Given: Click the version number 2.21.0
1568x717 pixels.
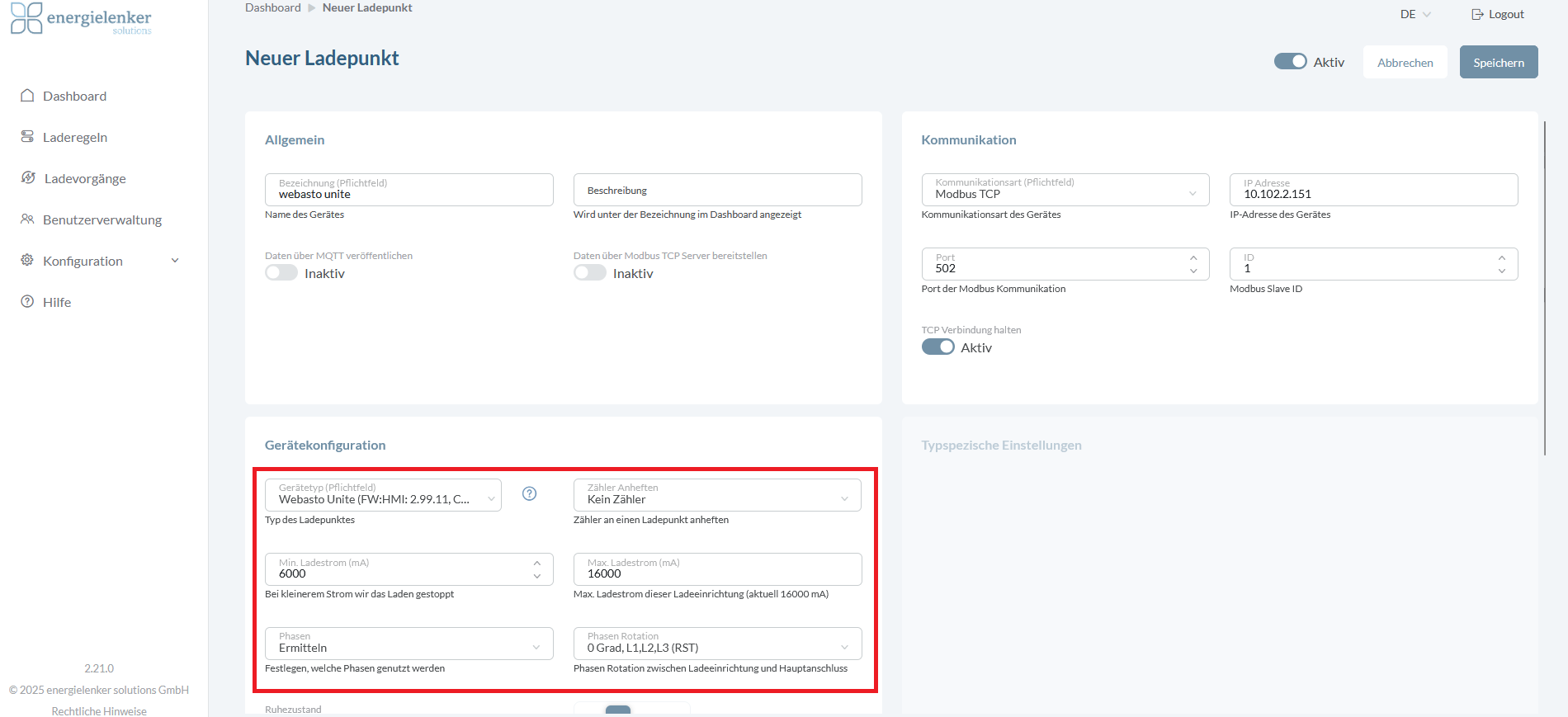Looking at the screenshot, I should 99,668.
